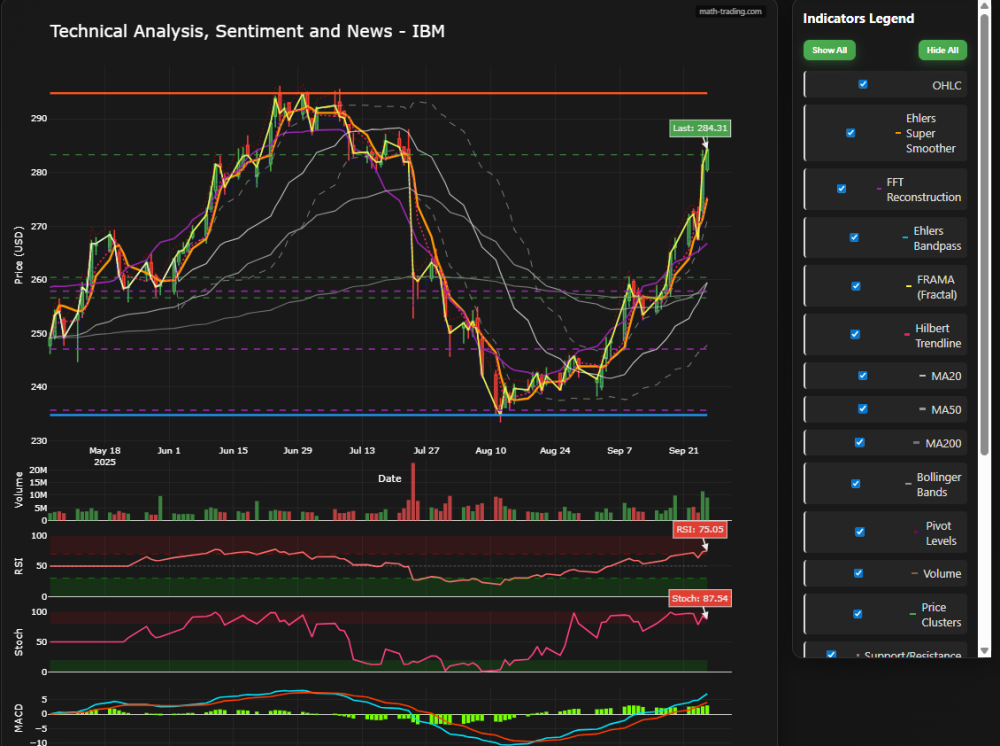
Task: Click the blue support line below the price chart
Action: click(x=378, y=415)
